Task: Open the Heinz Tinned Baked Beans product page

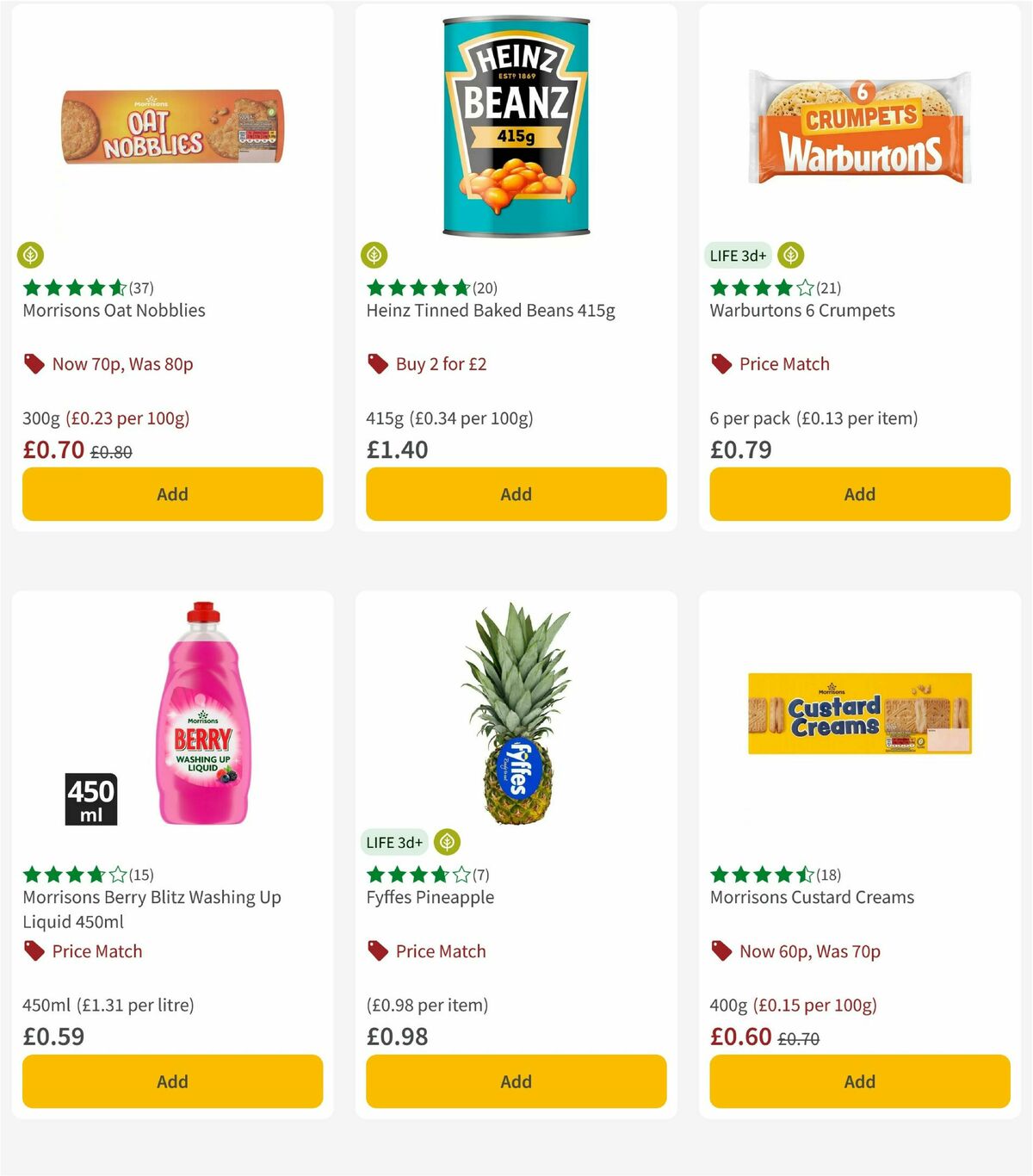Action: pyautogui.click(x=491, y=310)
